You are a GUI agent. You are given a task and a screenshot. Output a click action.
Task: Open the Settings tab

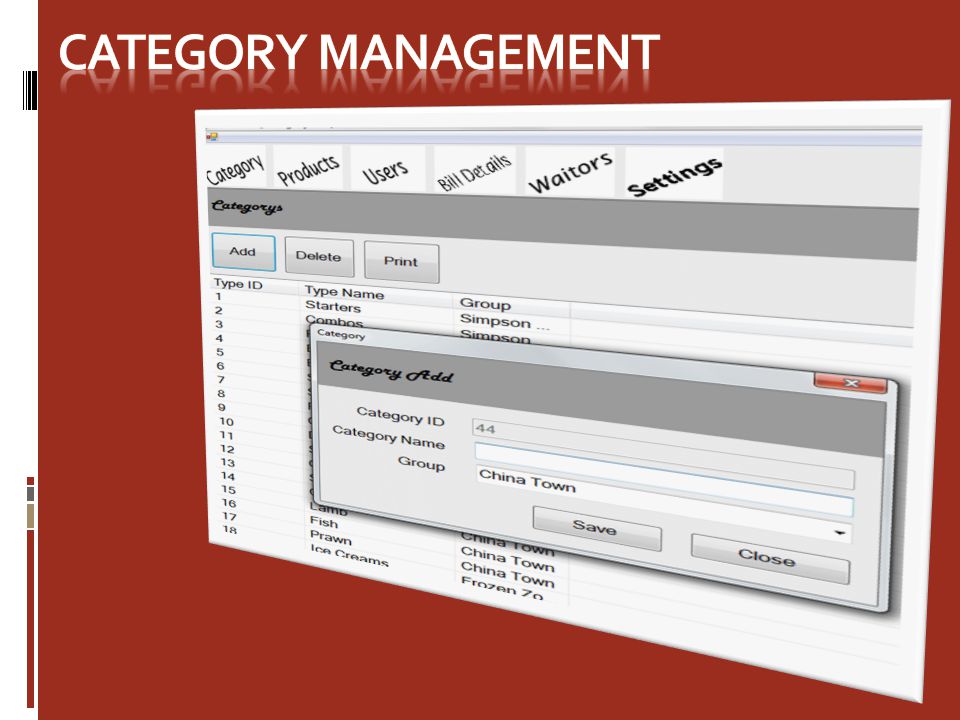click(674, 174)
